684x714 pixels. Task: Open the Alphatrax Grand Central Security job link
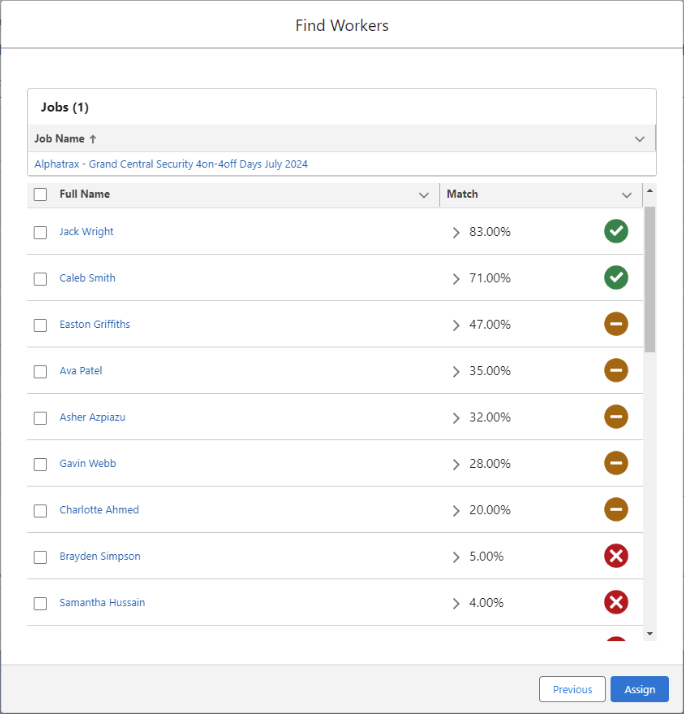click(171, 164)
